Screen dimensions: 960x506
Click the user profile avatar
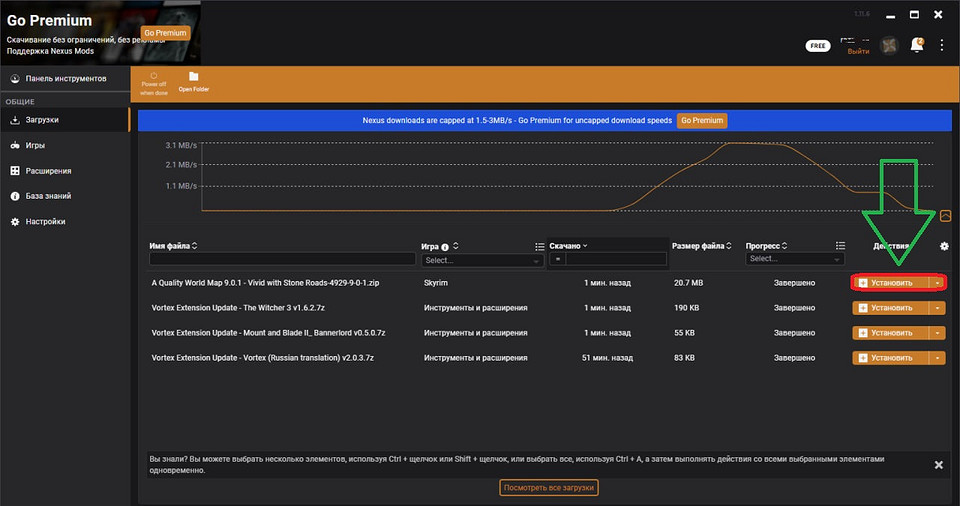tap(888, 45)
